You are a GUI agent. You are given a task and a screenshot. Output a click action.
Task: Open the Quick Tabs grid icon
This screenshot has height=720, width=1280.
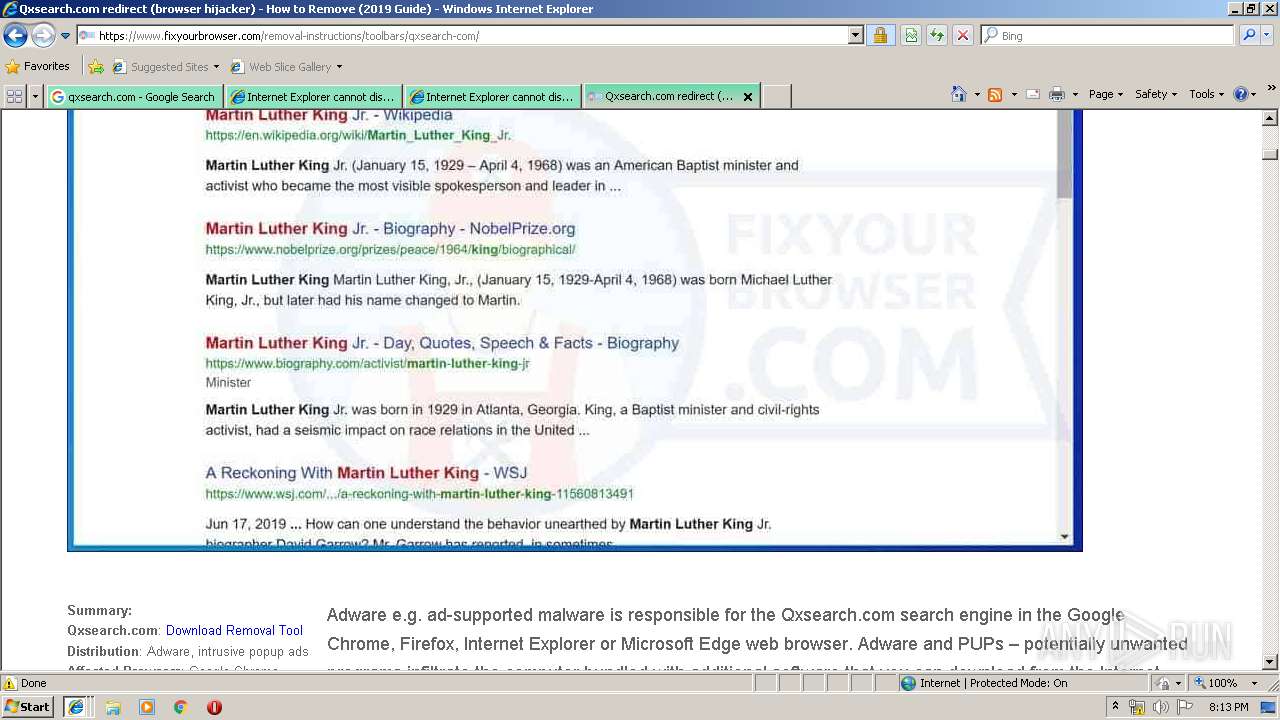point(14,96)
